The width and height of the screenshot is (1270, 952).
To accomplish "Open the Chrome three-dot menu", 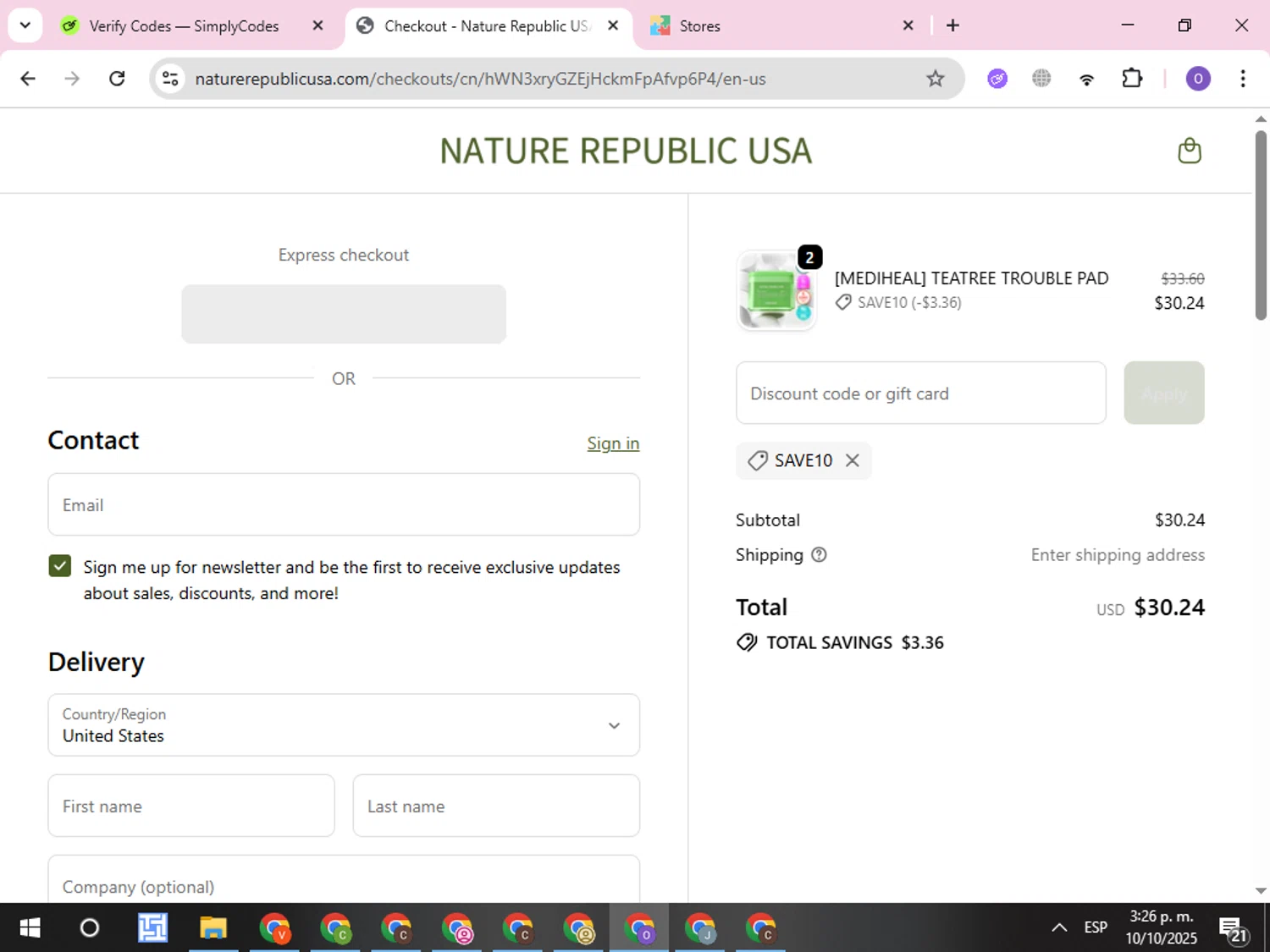I will point(1243,79).
